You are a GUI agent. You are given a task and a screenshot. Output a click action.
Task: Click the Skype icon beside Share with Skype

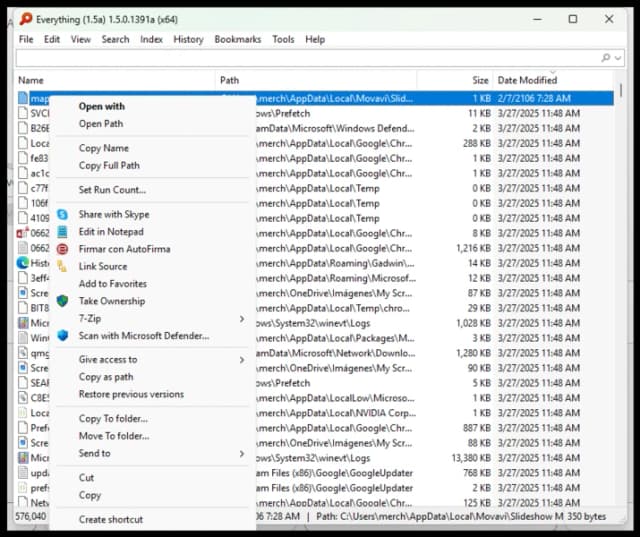point(62,215)
